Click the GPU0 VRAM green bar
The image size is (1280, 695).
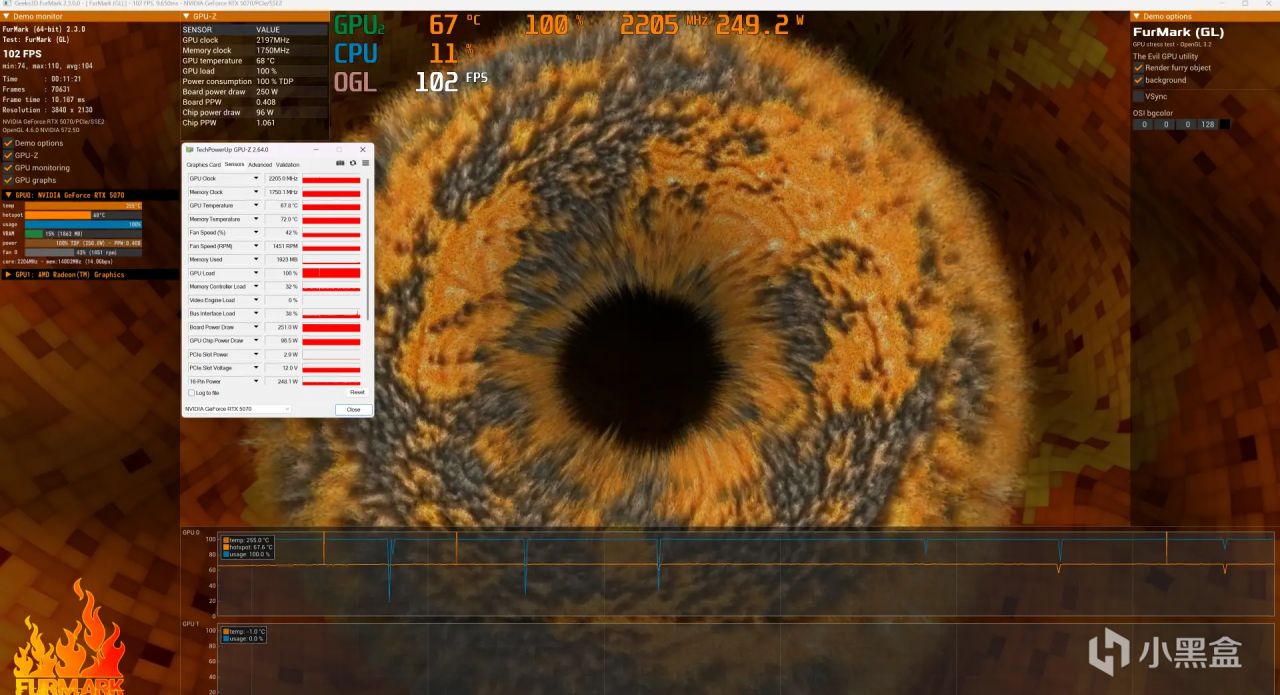(34, 233)
